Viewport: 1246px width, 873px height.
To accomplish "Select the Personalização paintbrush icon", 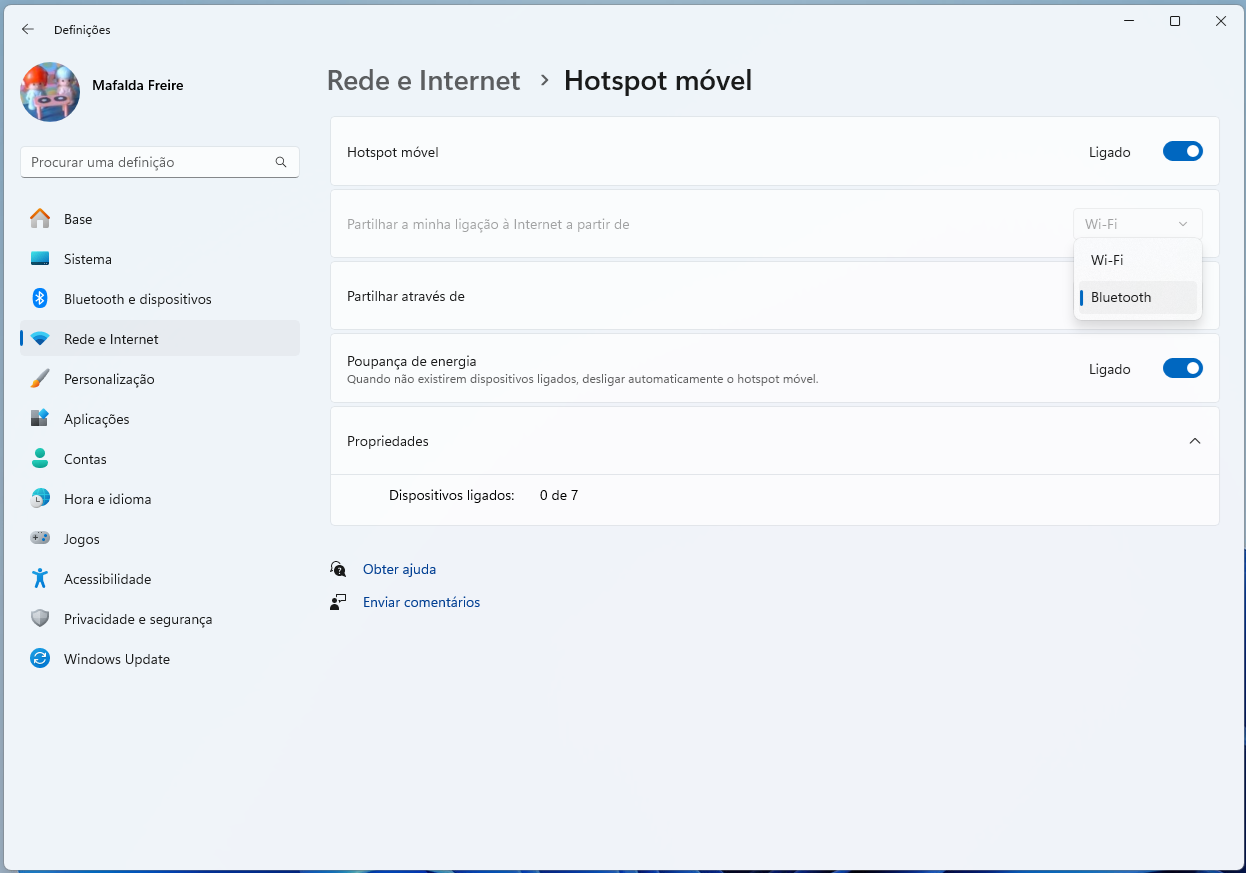I will [40, 379].
